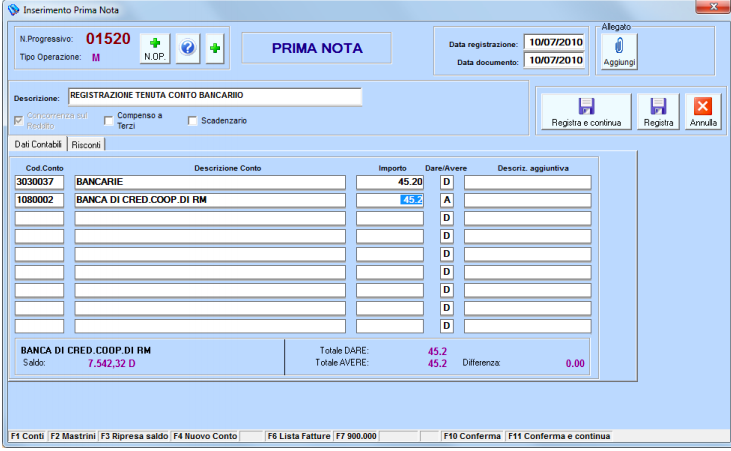
Task: Click the green plus icon right of the help button
Action: 215,49
